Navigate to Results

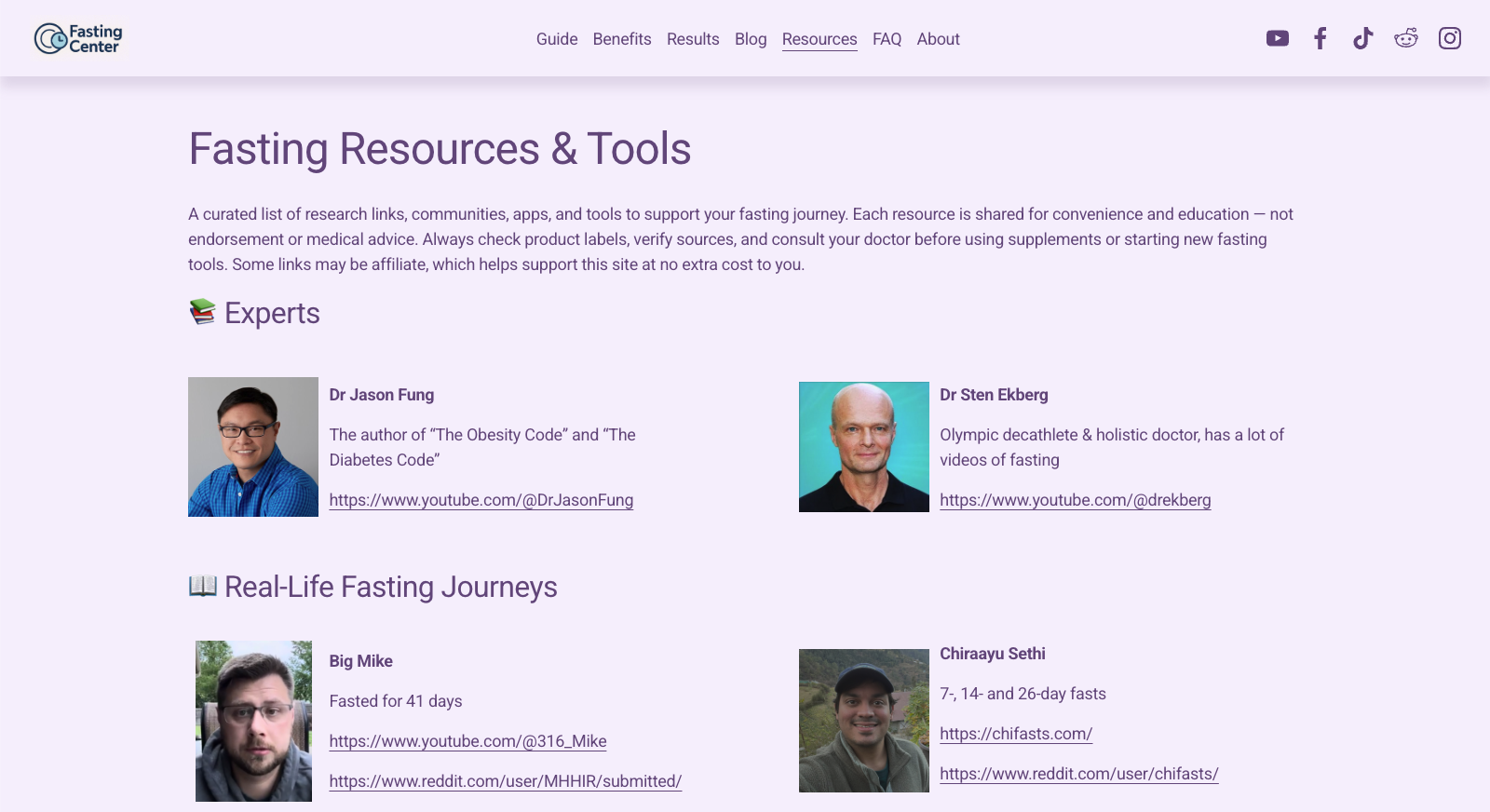point(693,39)
